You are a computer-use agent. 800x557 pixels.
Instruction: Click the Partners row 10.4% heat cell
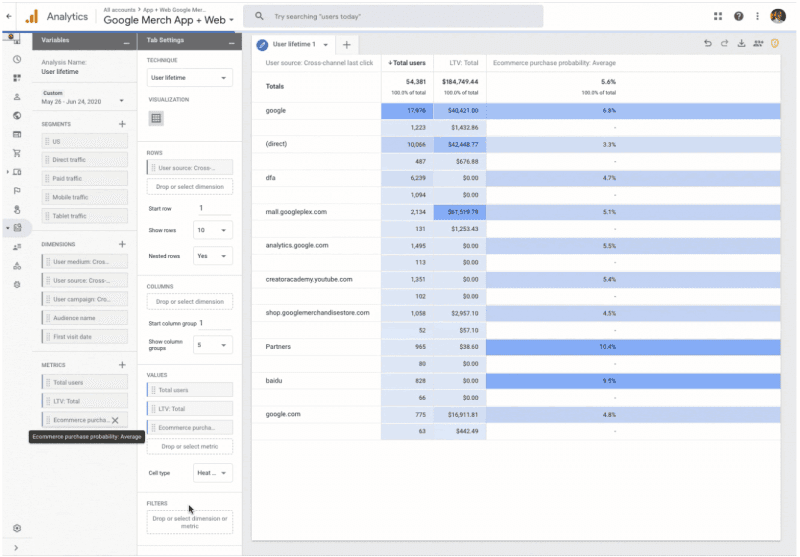[x=633, y=347]
